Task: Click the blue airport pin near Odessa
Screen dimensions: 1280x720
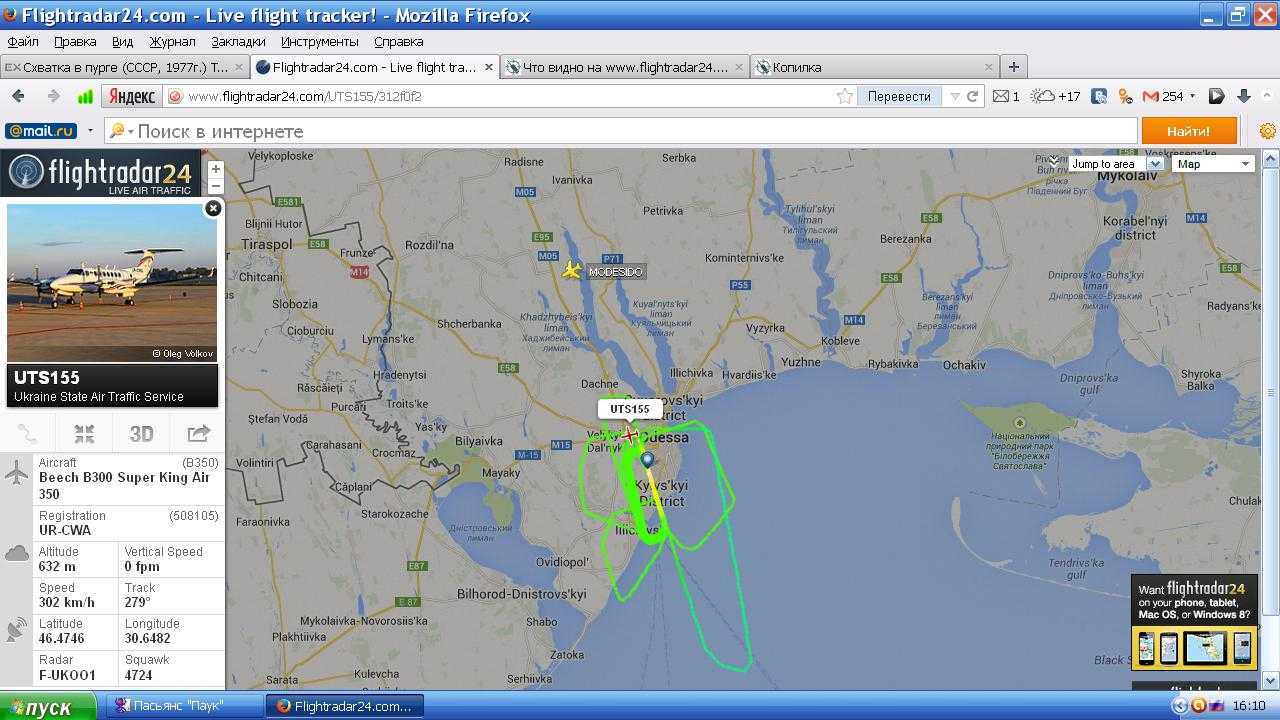Action: point(647,460)
